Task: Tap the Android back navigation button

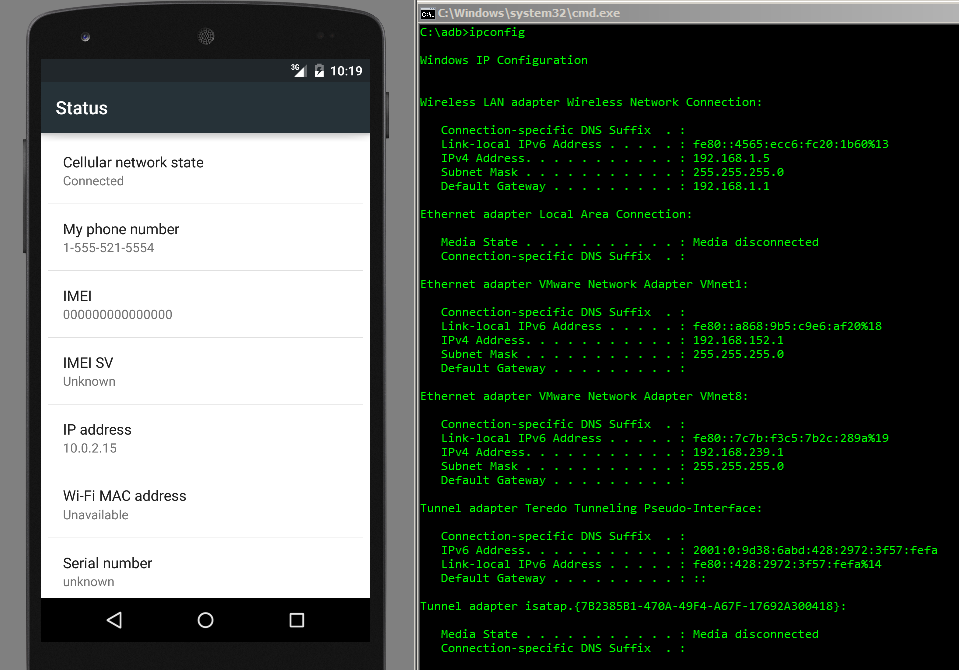Action: (114, 620)
